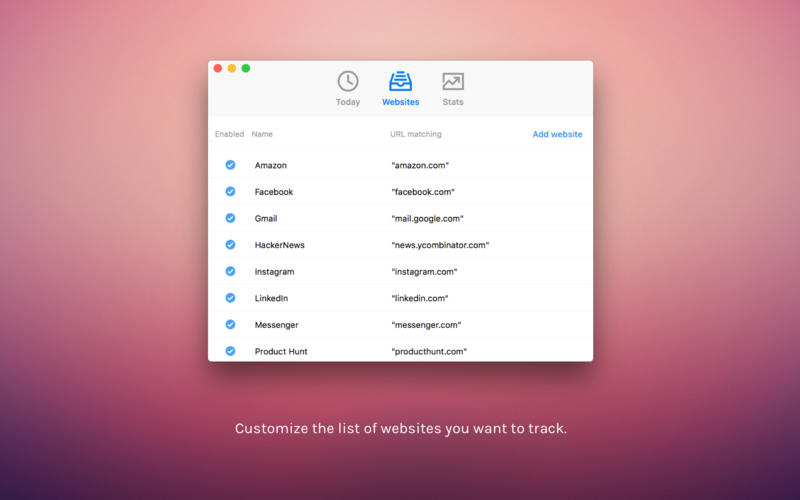
Task: Open the Today clock tab icon
Action: 348,82
